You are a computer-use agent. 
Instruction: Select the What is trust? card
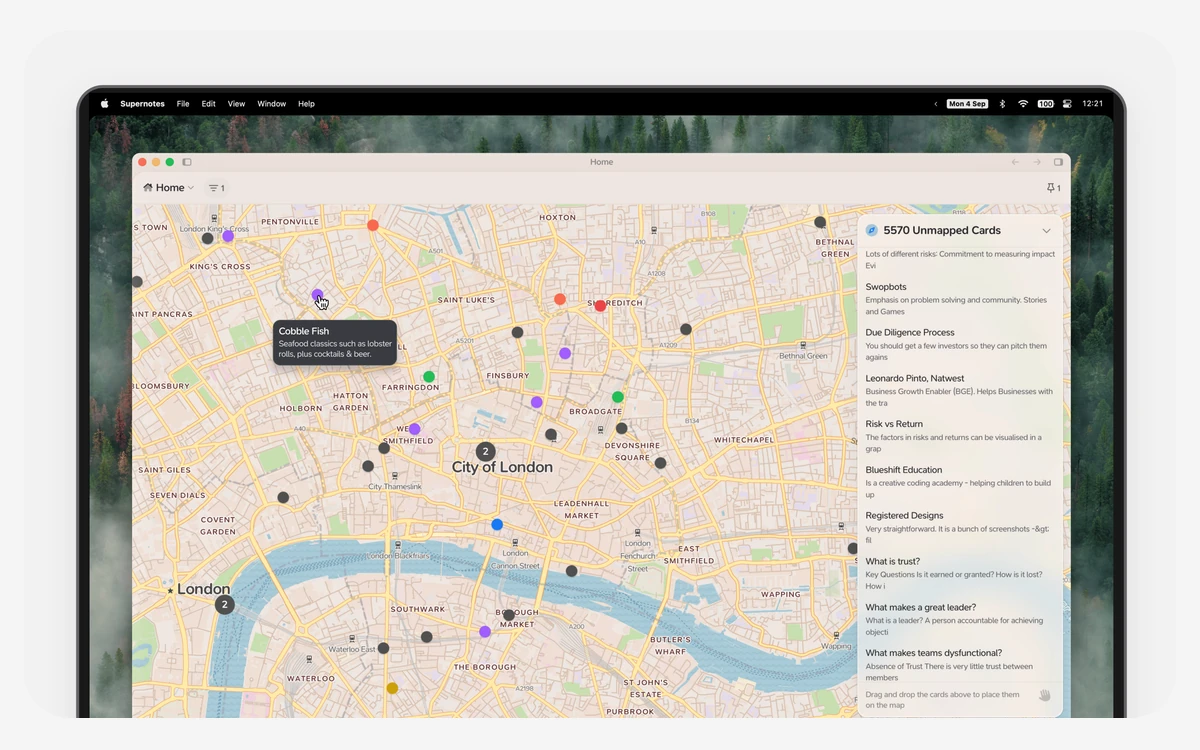coord(959,574)
